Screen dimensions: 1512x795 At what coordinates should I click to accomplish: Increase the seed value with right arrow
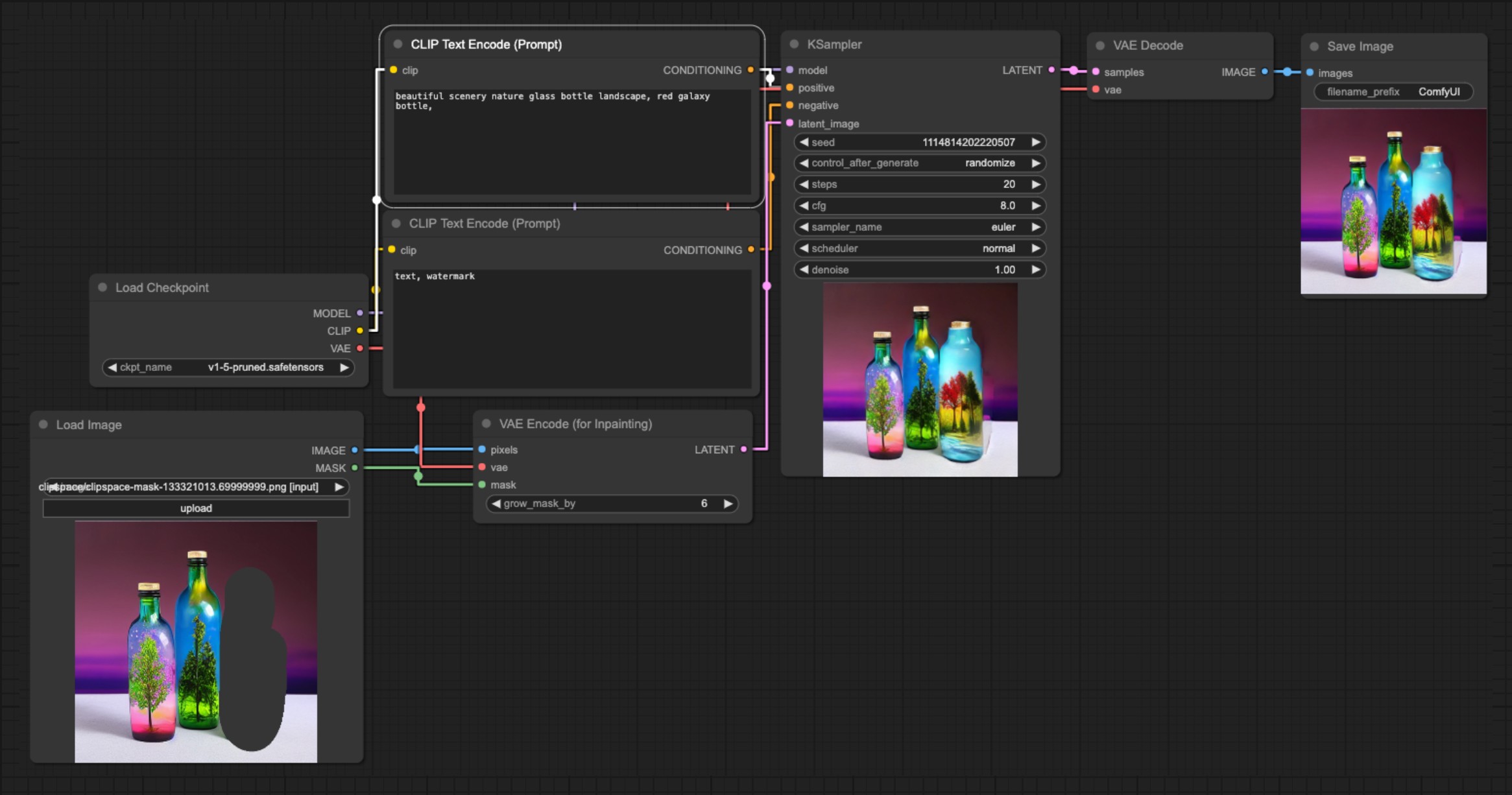(x=1036, y=142)
